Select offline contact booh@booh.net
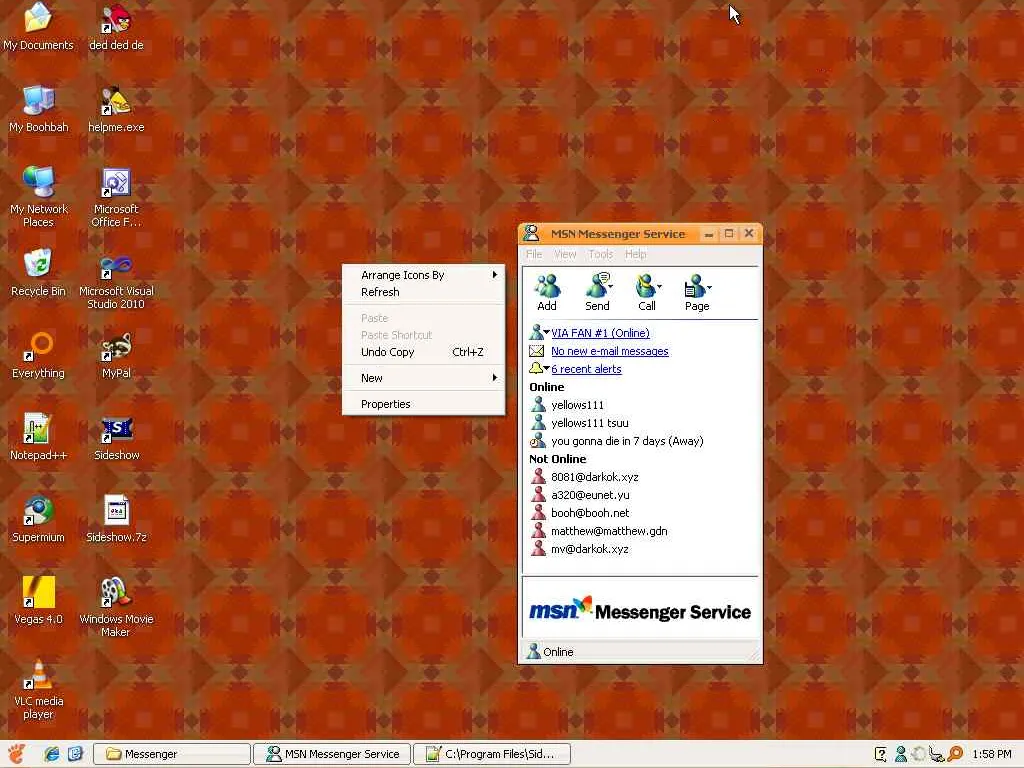Viewport: 1024px width, 768px height. tap(590, 513)
